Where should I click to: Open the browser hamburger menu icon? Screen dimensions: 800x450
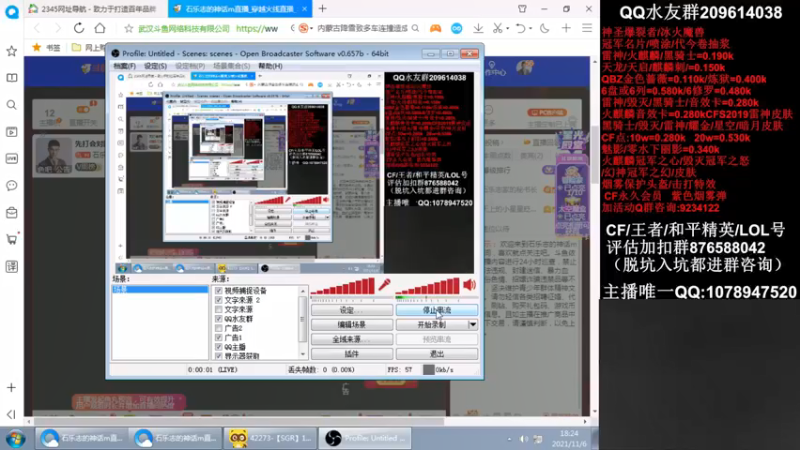tap(587, 29)
